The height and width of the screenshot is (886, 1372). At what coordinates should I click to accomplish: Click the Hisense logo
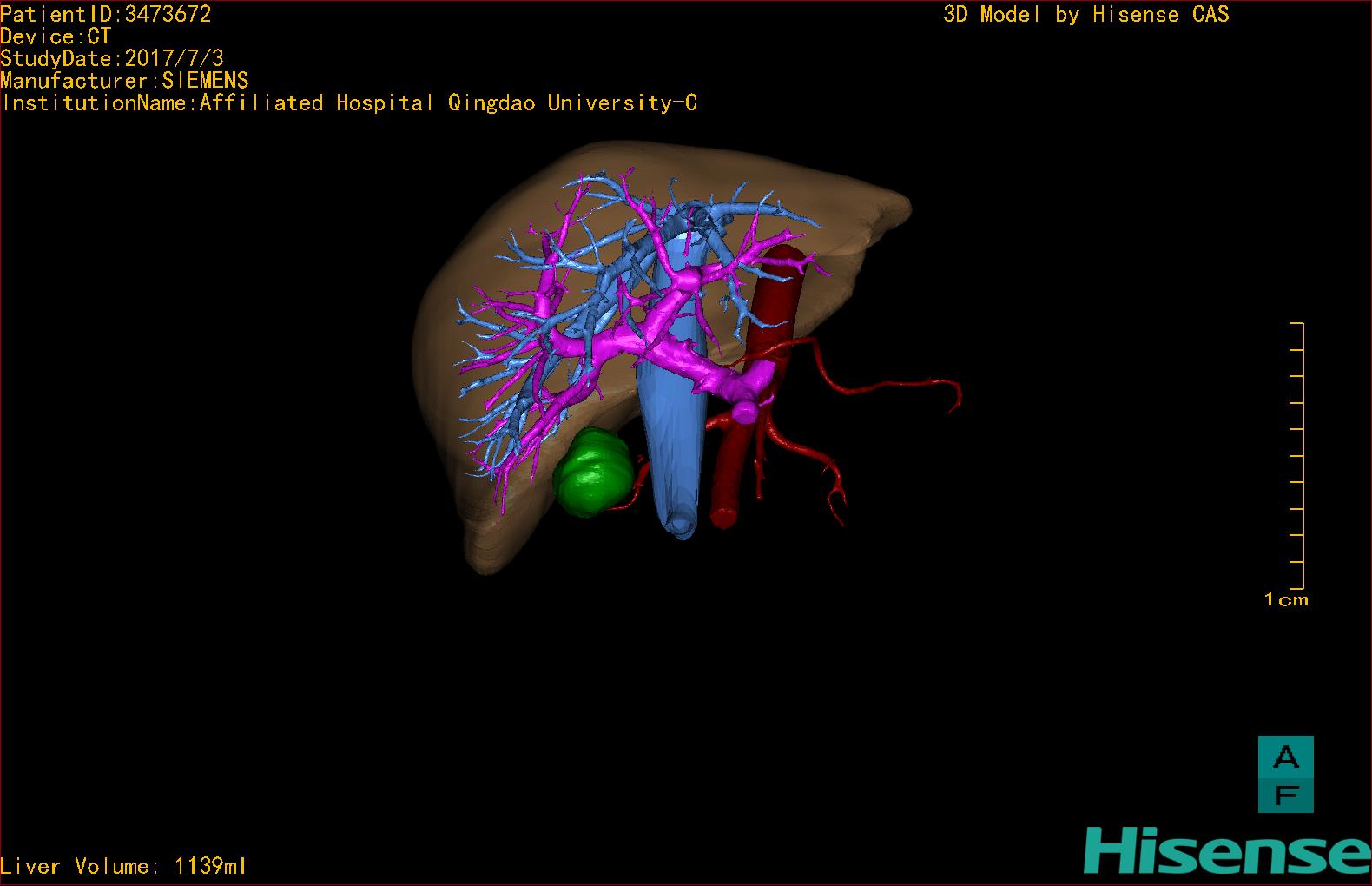tap(1227, 851)
